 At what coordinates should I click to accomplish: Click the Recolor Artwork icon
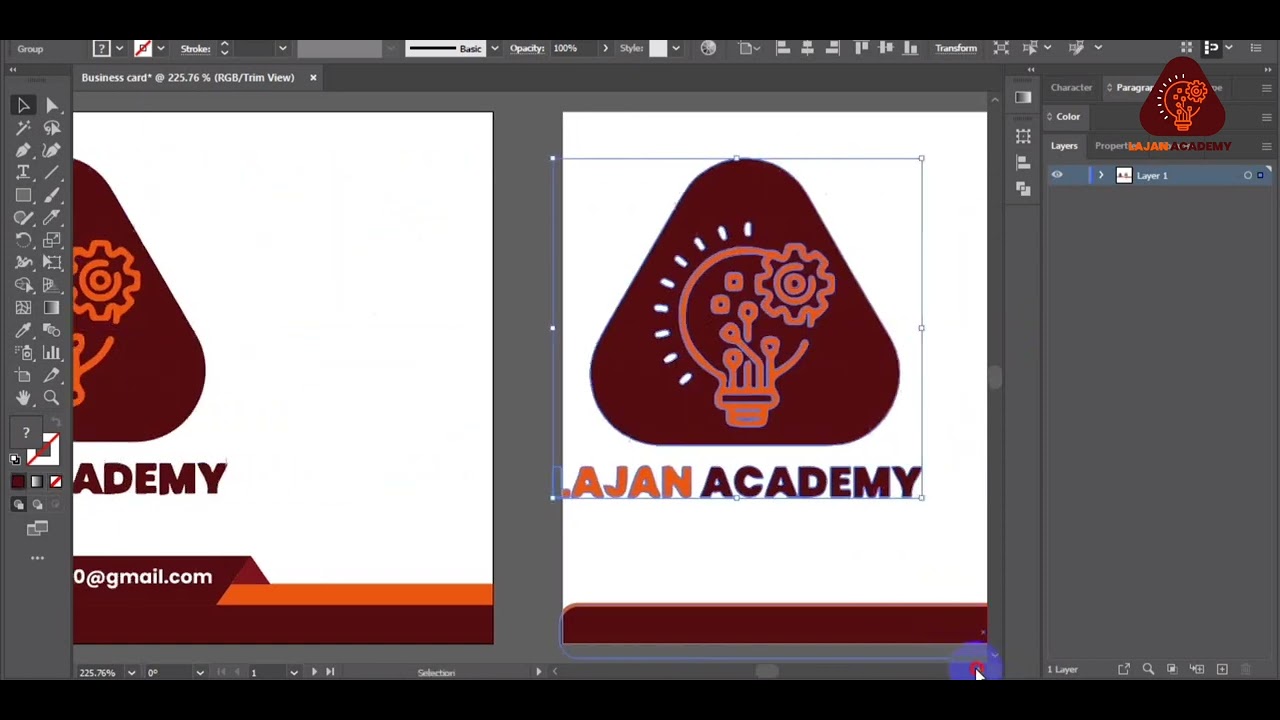708,48
